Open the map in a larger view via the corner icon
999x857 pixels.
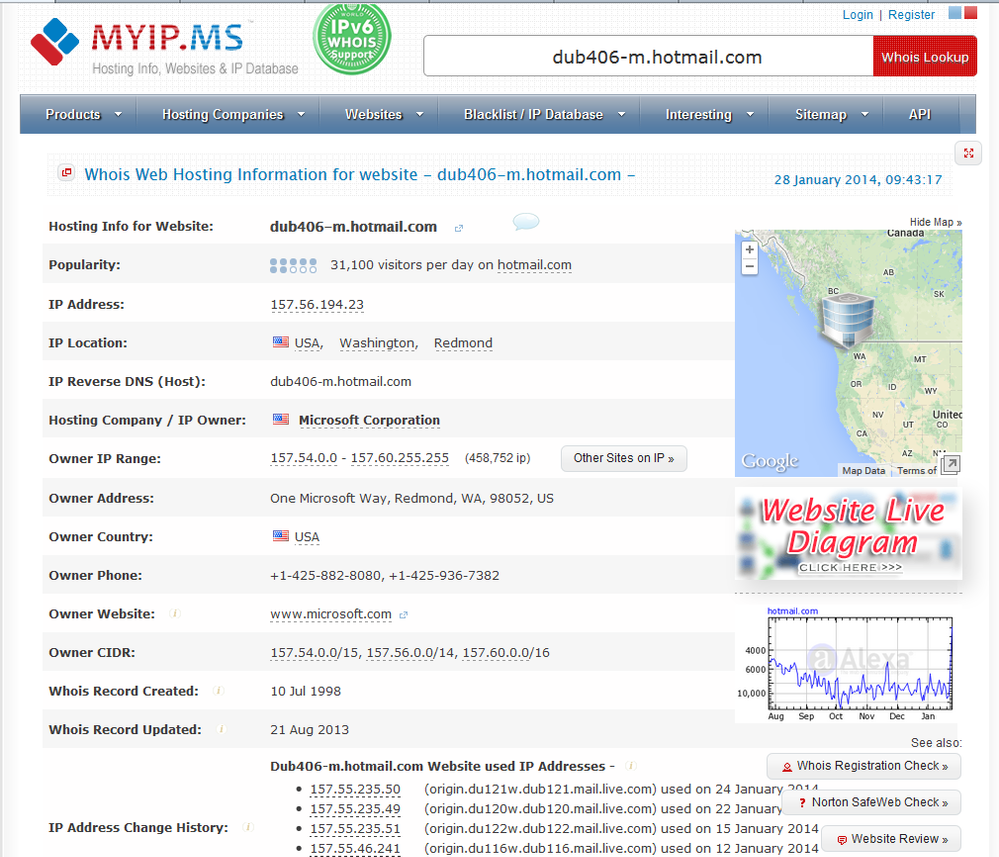pos(950,465)
